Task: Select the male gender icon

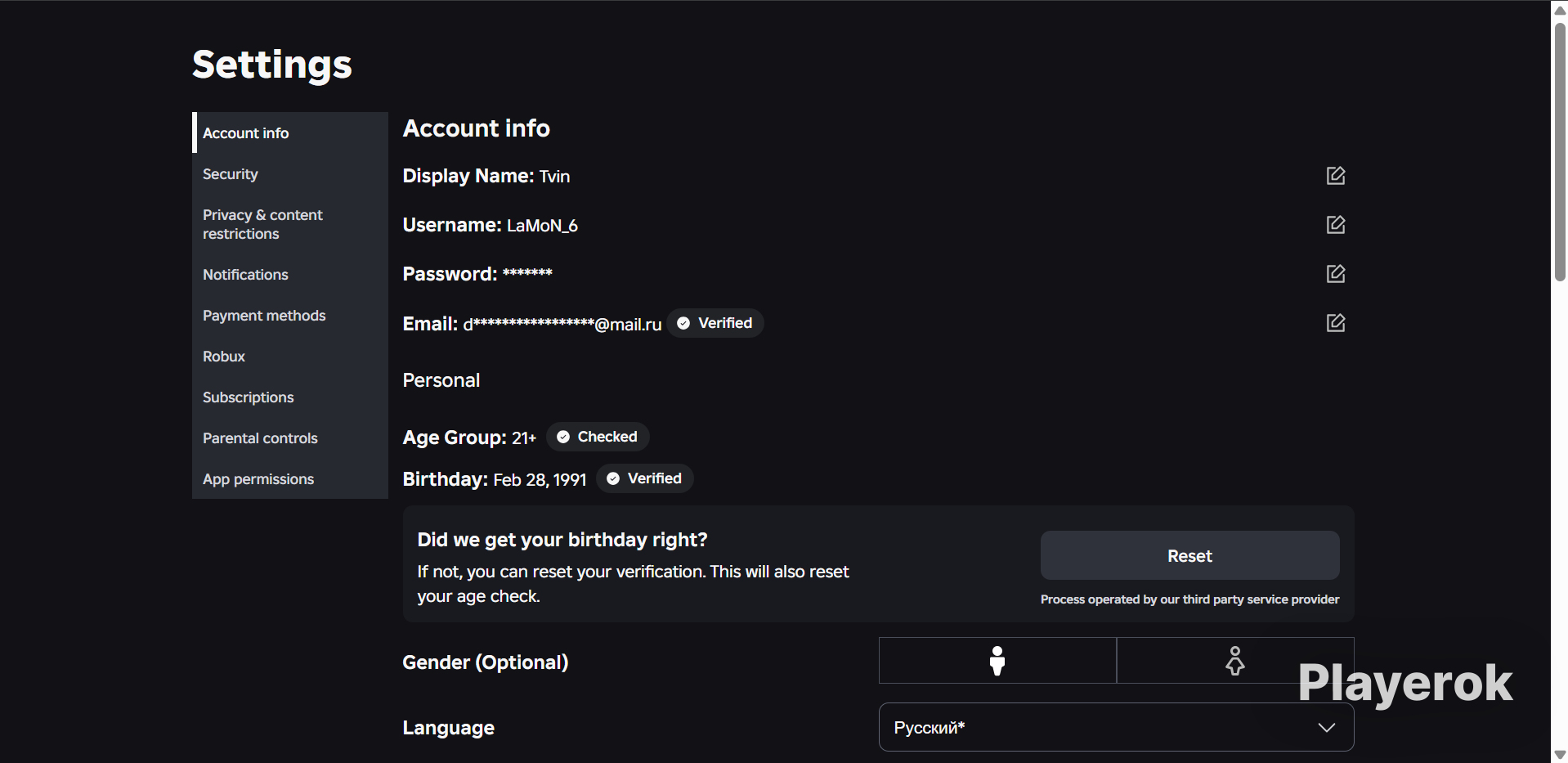Action: tap(997, 661)
